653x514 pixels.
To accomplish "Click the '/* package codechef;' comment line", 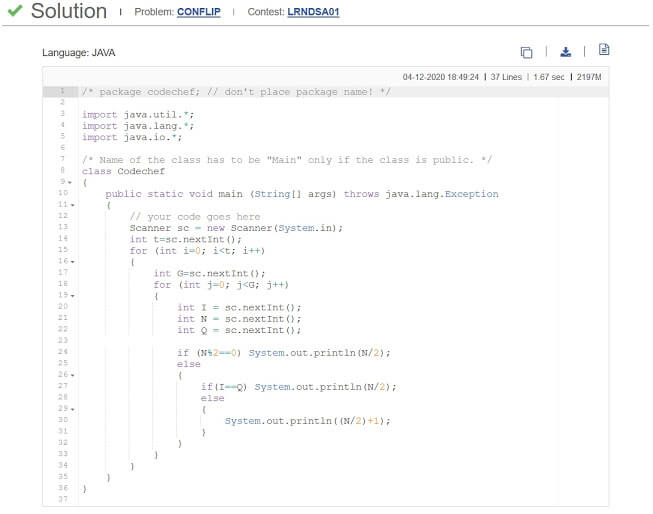I will coord(236,92).
